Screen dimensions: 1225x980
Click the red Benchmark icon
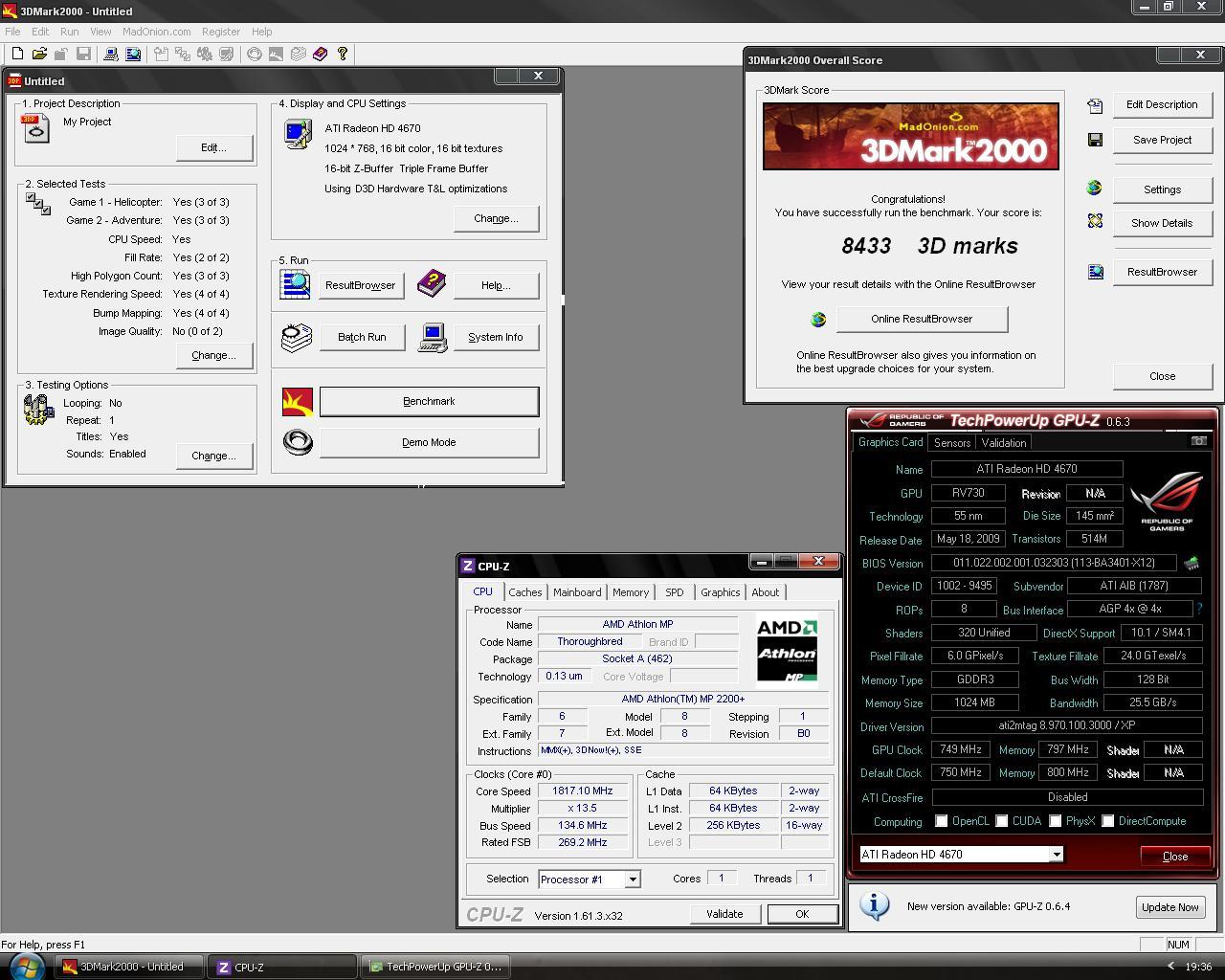tap(298, 402)
